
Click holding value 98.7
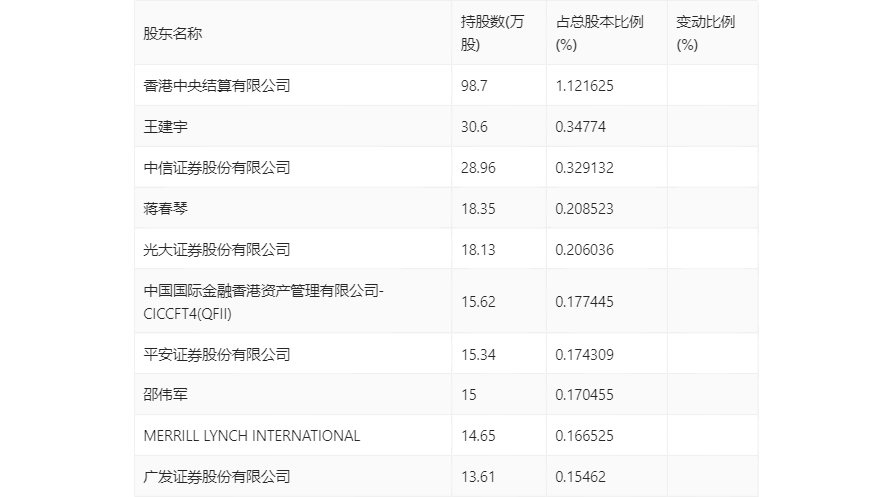click(474, 85)
